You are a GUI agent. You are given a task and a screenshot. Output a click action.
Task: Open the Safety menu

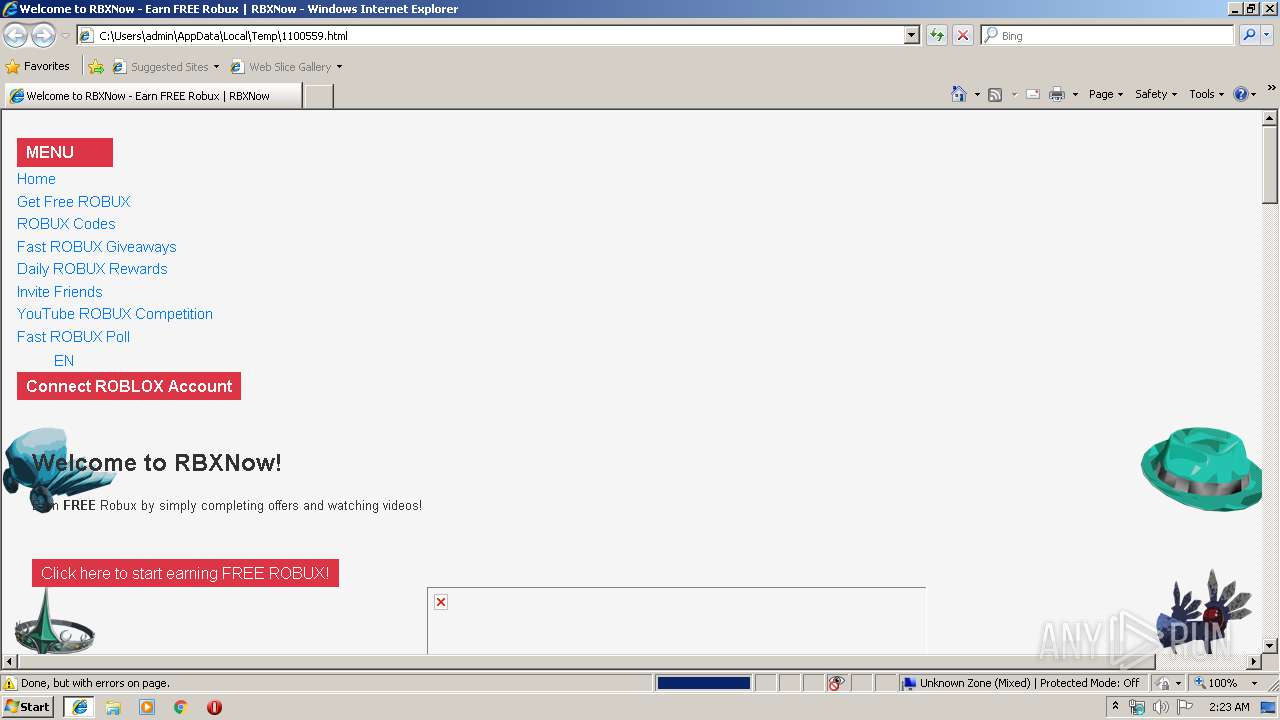coord(1156,94)
